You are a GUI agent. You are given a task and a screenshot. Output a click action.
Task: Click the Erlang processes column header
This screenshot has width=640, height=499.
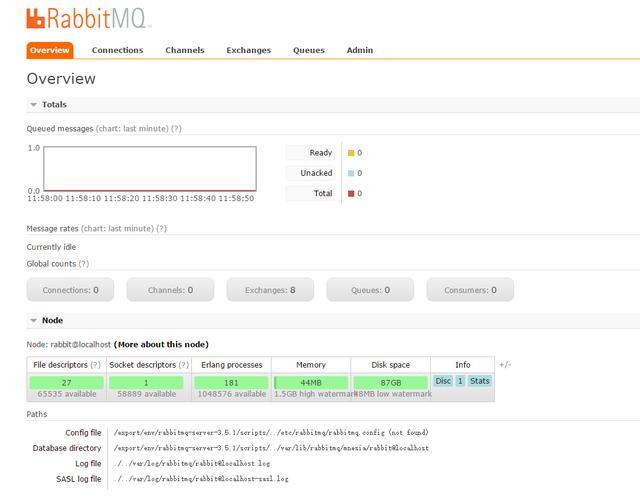231,365
